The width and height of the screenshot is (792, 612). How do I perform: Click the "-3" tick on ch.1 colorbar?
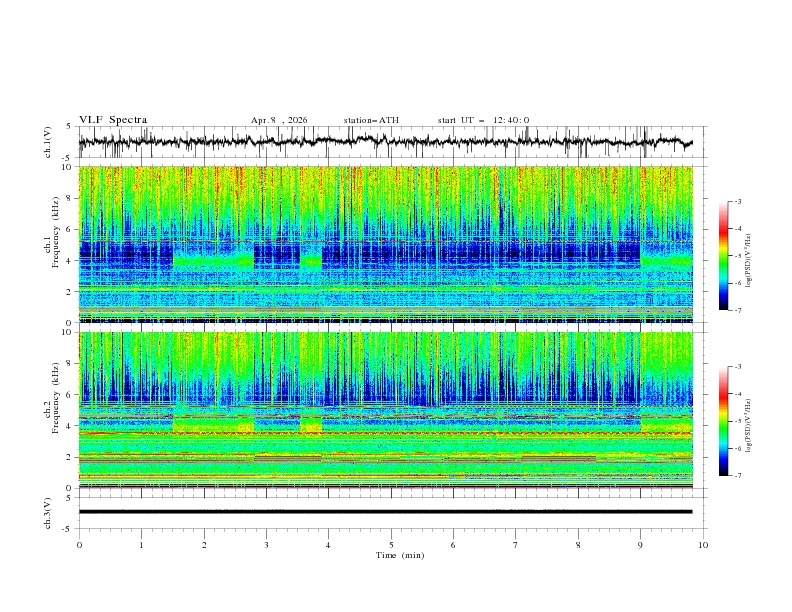[737, 201]
